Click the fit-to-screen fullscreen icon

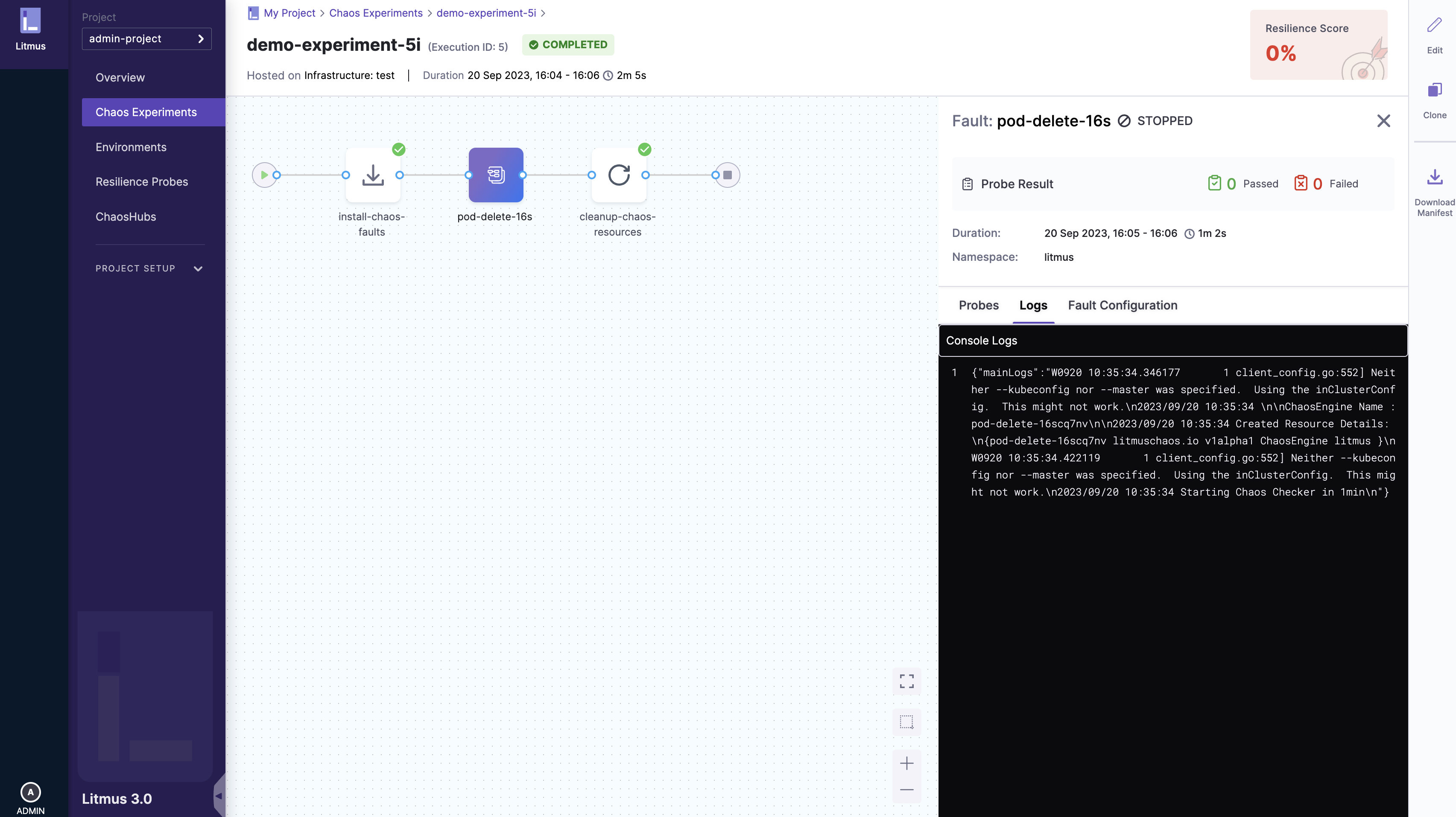pos(906,681)
